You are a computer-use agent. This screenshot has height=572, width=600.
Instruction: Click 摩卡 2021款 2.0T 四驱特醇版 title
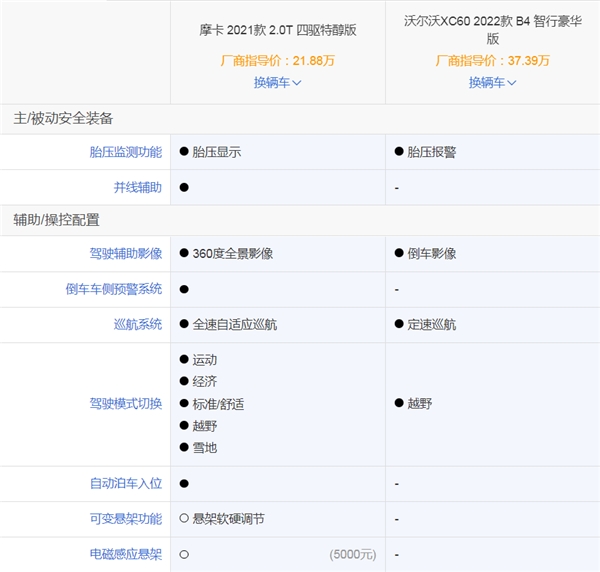click(x=277, y=30)
